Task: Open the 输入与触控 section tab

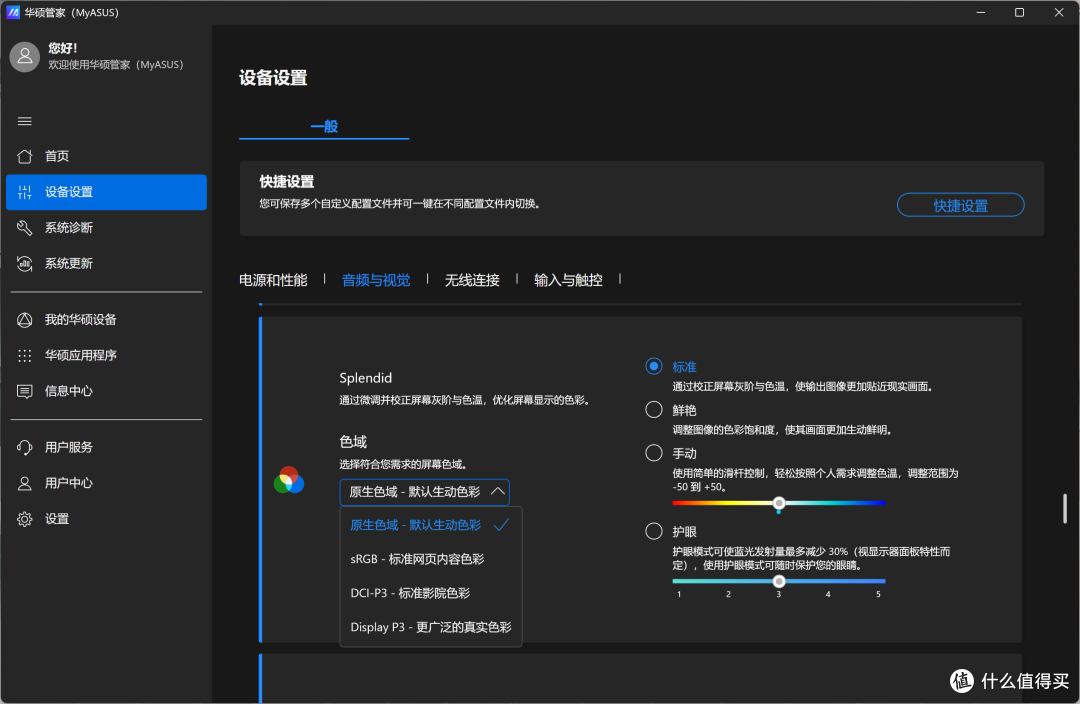Action: 568,280
